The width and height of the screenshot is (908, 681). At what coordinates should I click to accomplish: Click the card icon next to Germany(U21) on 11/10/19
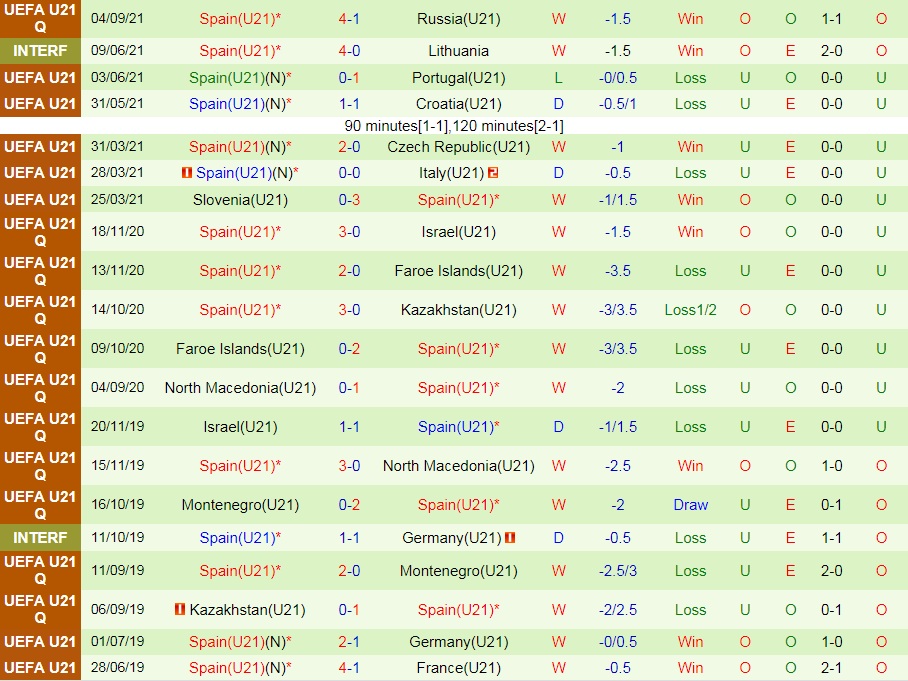(x=510, y=537)
